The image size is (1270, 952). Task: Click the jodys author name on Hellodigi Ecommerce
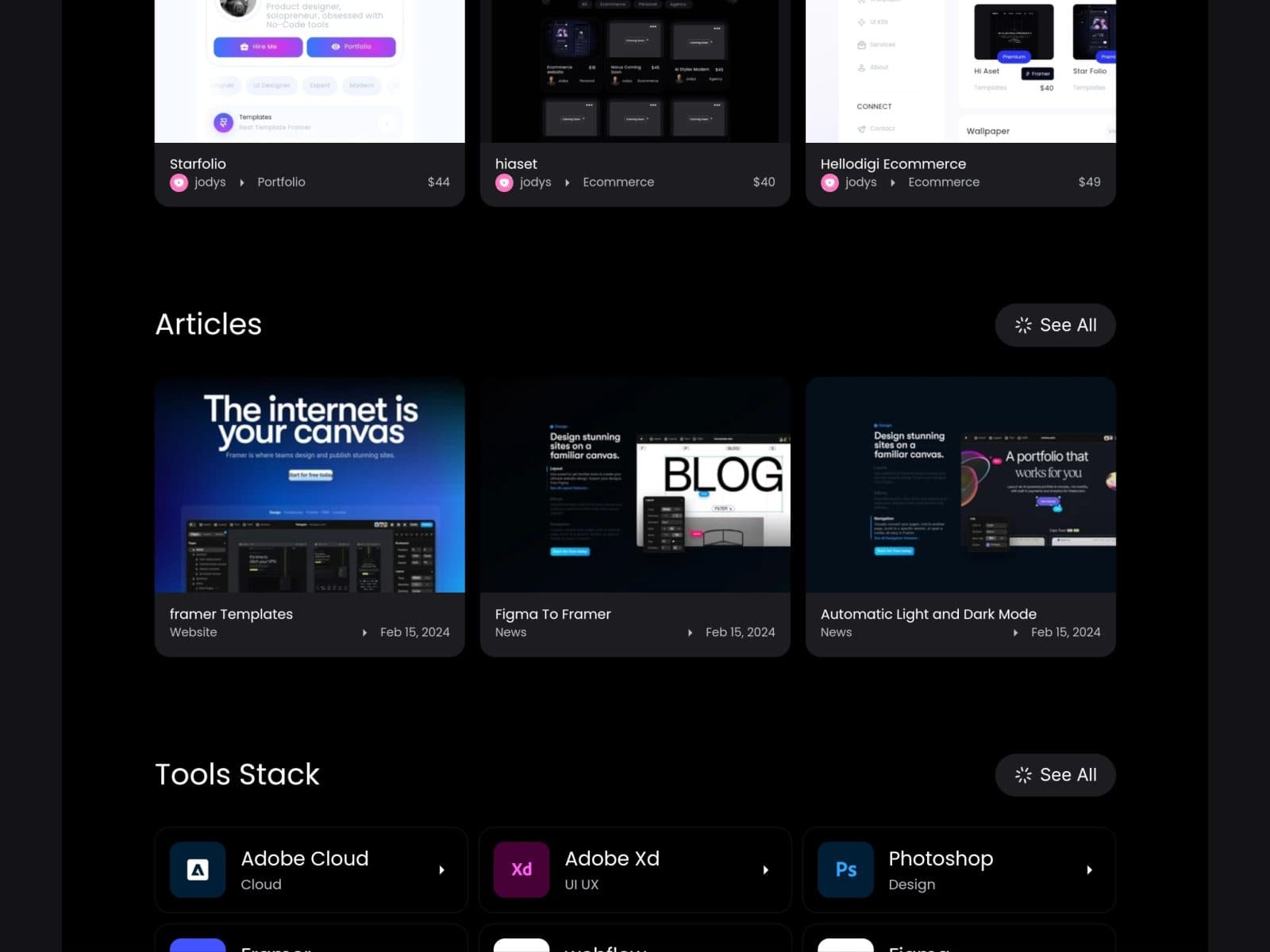861,182
